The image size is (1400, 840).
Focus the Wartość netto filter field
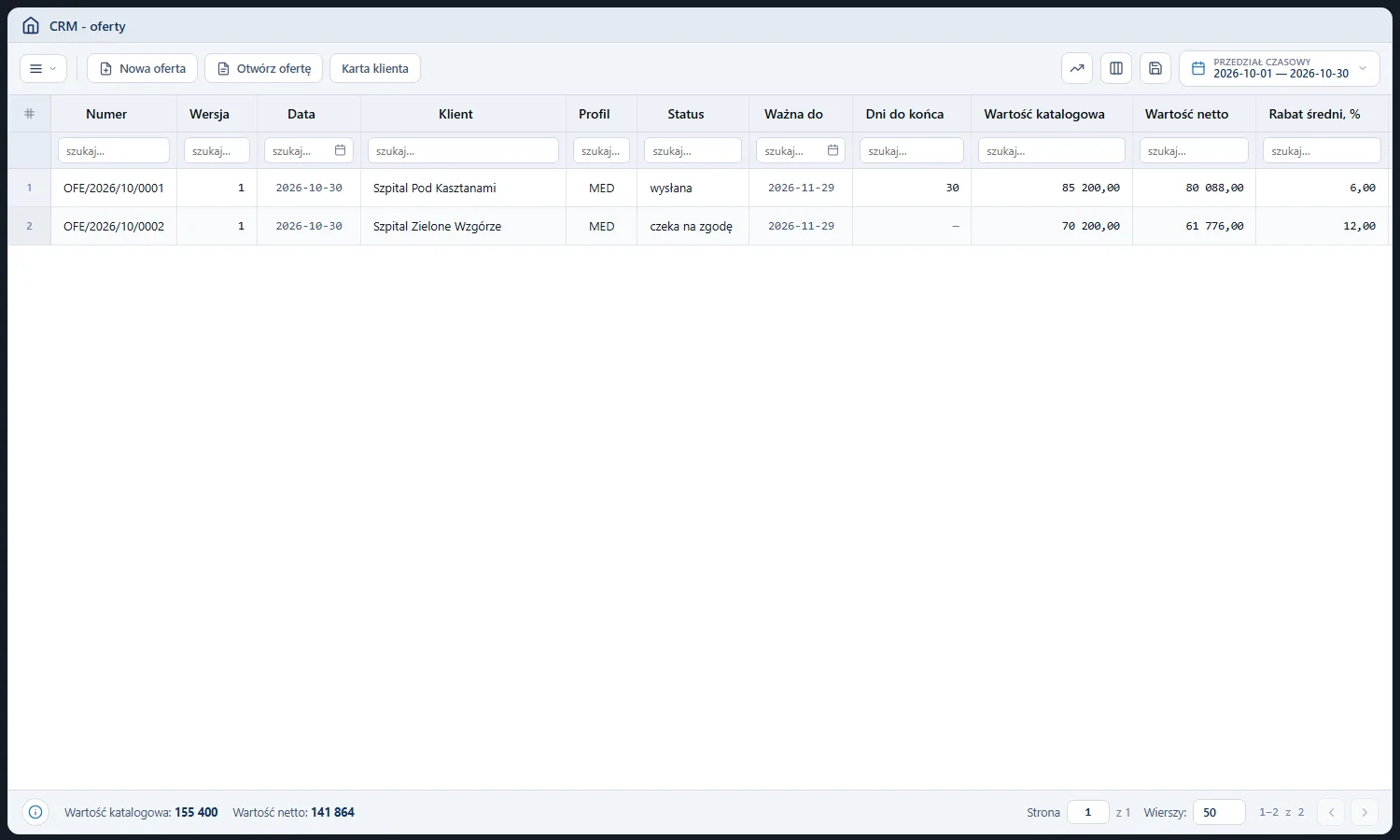coord(1194,150)
